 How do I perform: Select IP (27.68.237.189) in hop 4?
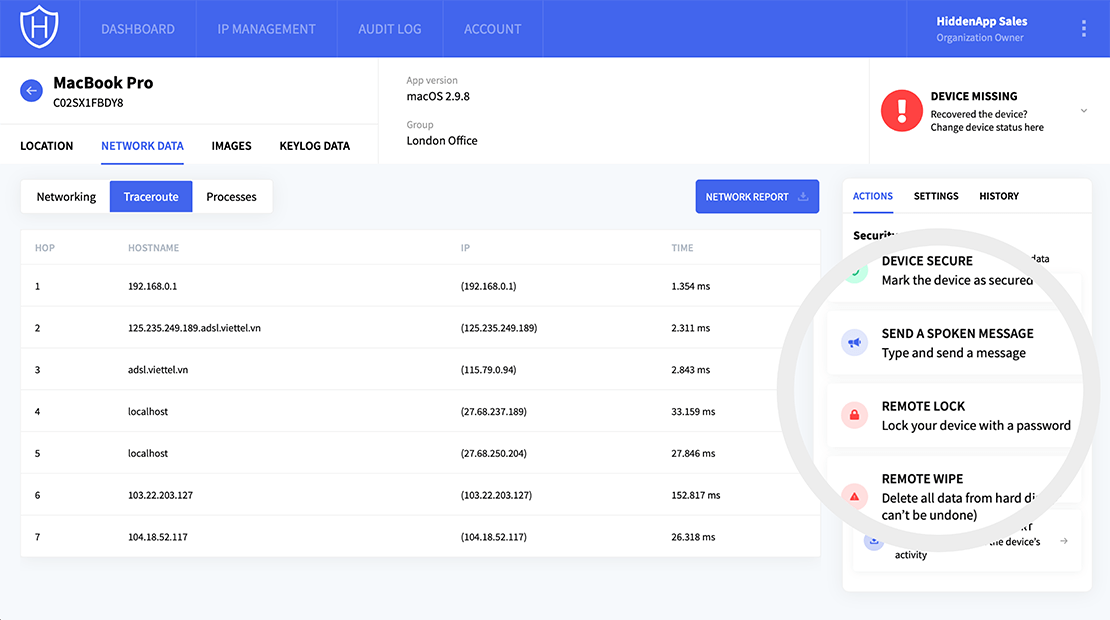click(493, 411)
